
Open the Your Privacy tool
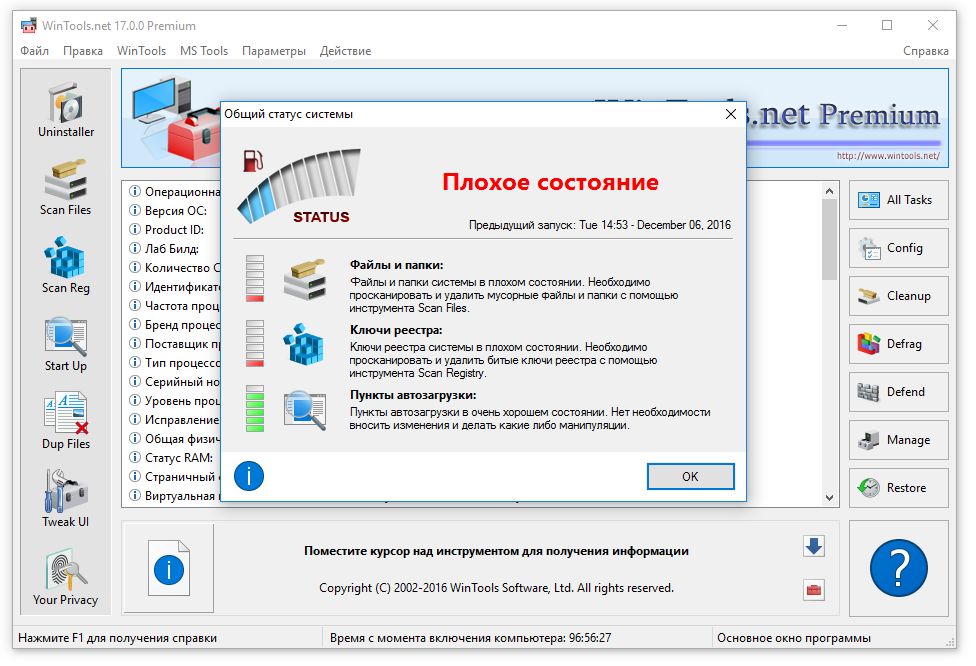[65, 577]
